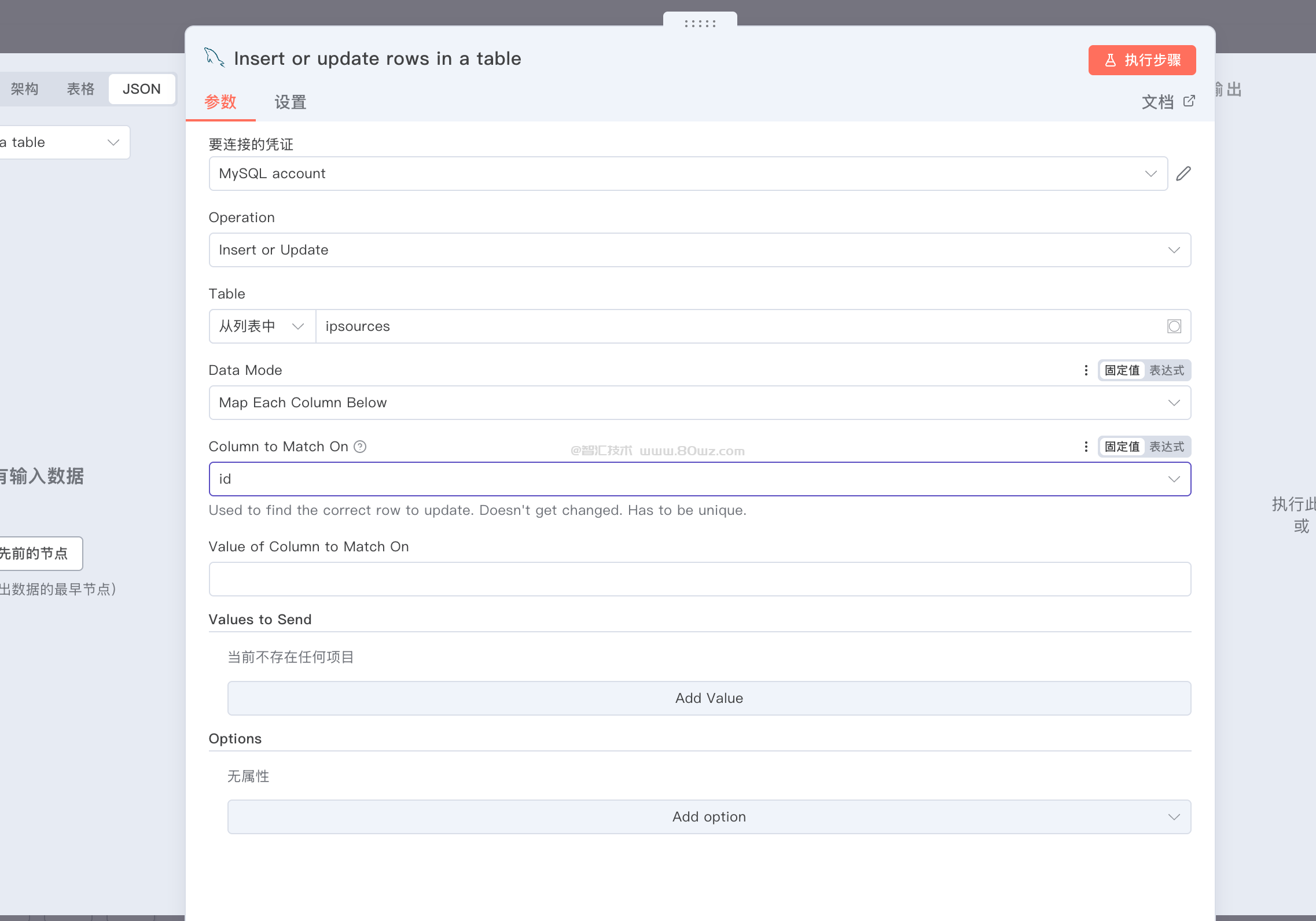This screenshot has width=1316, height=921.
Task: Click the icon inside the ipsources table field
Action: (1174, 326)
